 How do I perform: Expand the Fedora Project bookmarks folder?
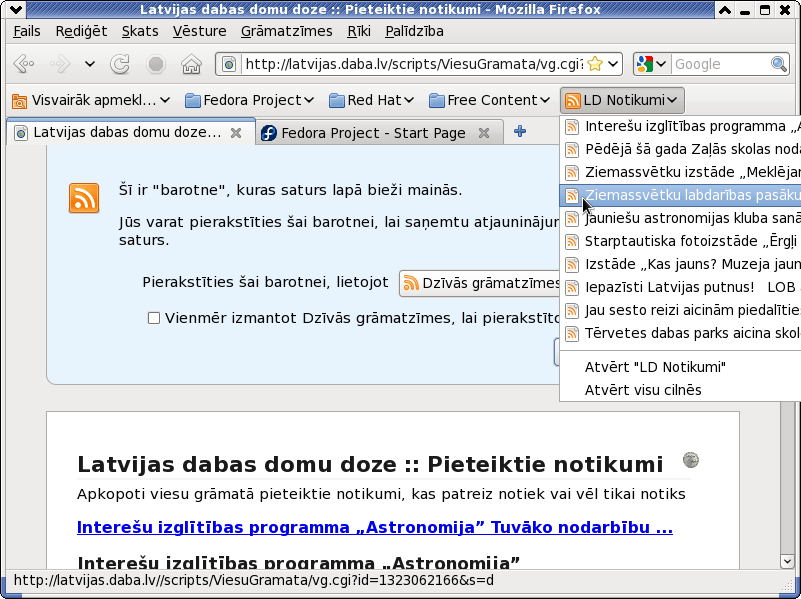click(x=249, y=100)
